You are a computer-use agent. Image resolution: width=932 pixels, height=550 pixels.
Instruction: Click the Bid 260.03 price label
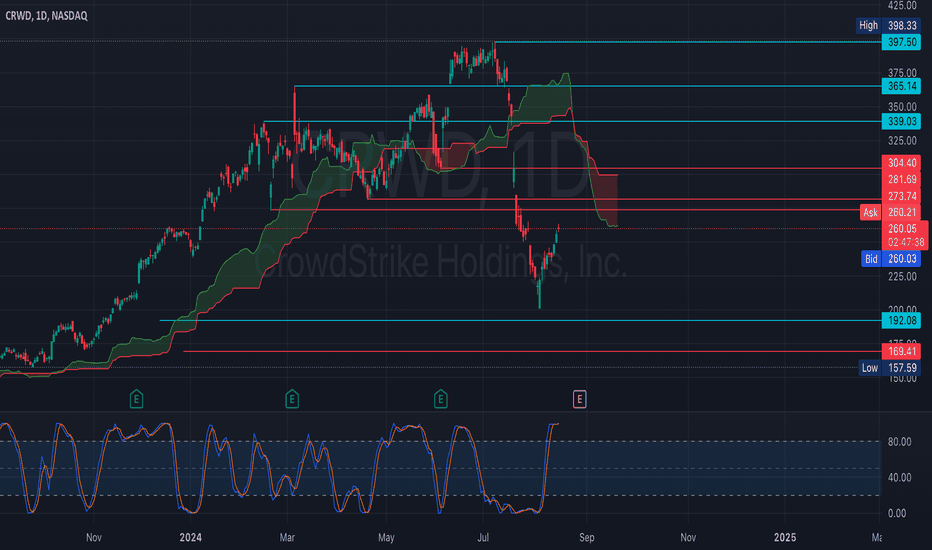[890, 259]
